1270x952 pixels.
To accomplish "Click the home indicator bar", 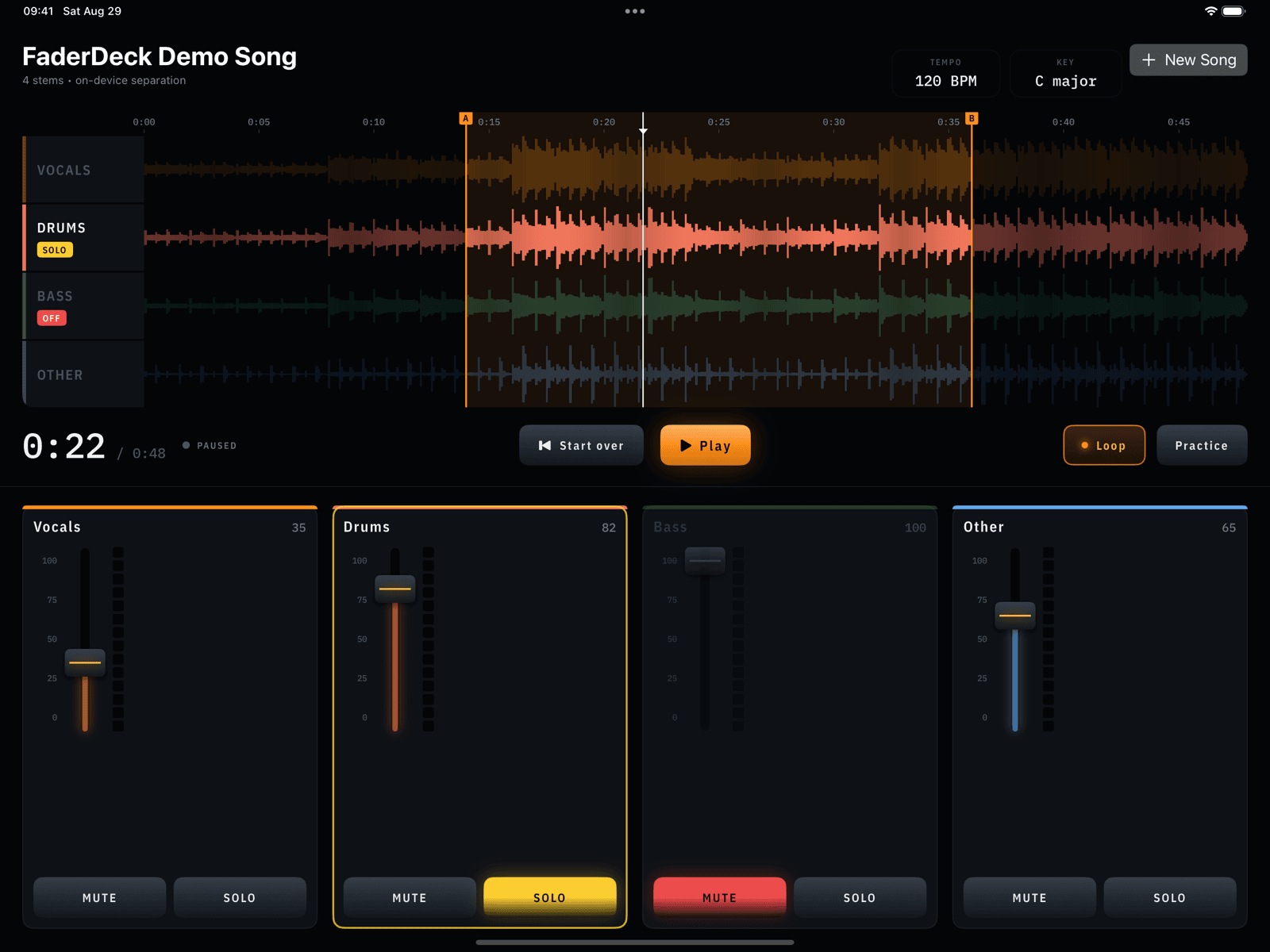I will pyautogui.click(x=635, y=942).
